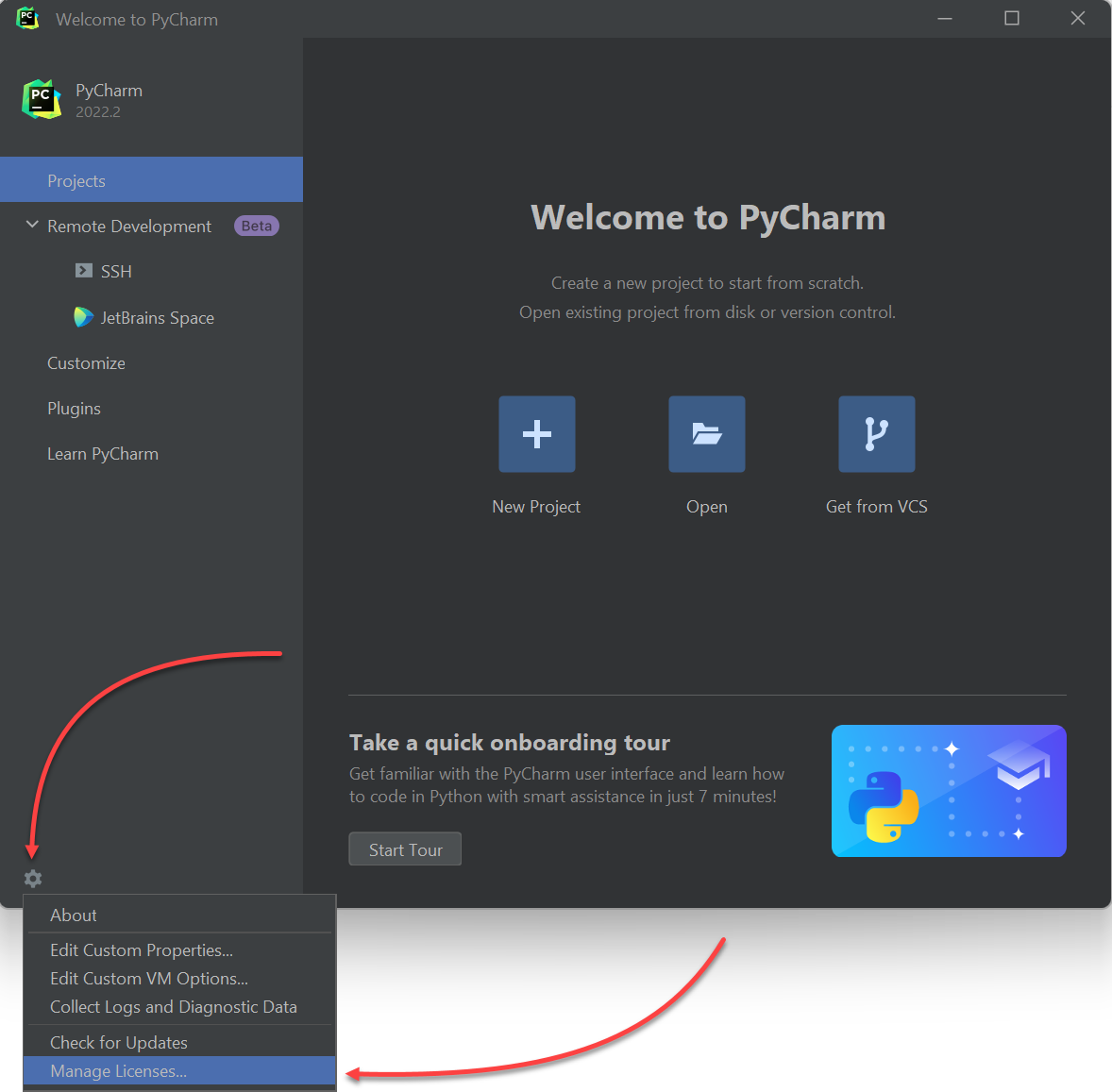This screenshot has width=1112, height=1092.
Task: Collapse the Remote Development section
Action: [x=32, y=225]
